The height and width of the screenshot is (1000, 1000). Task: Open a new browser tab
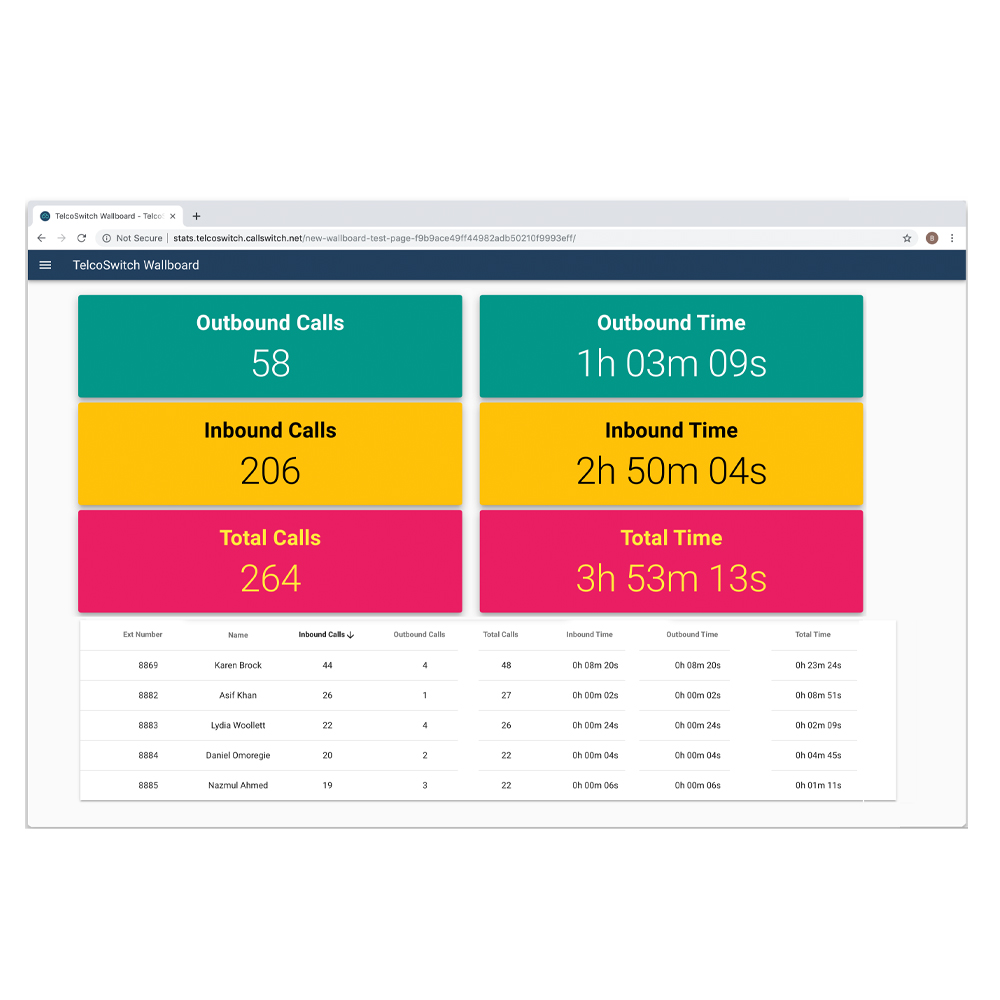196,216
